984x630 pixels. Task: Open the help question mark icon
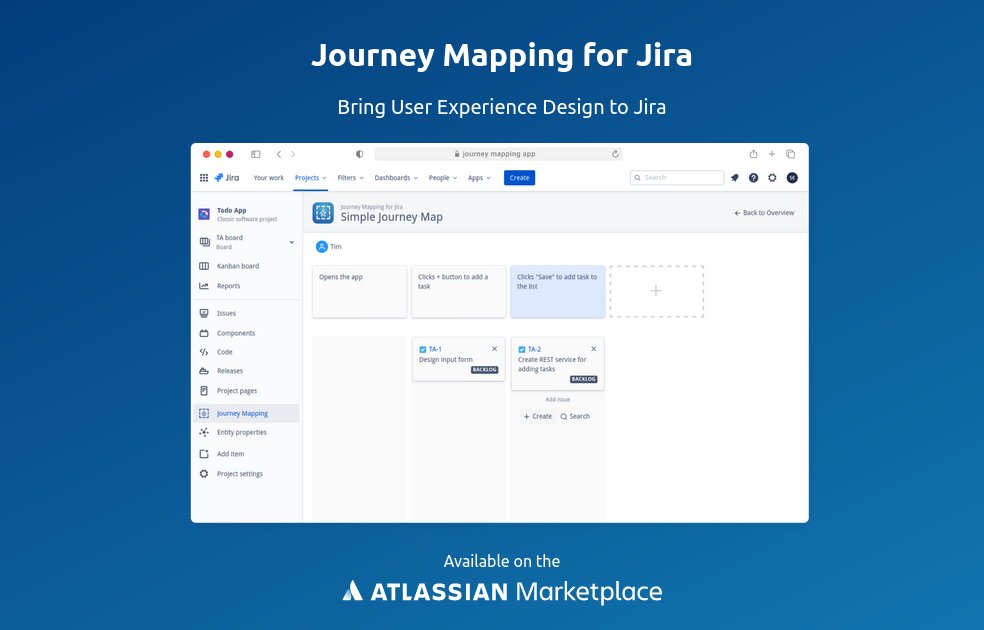pos(754,178)
